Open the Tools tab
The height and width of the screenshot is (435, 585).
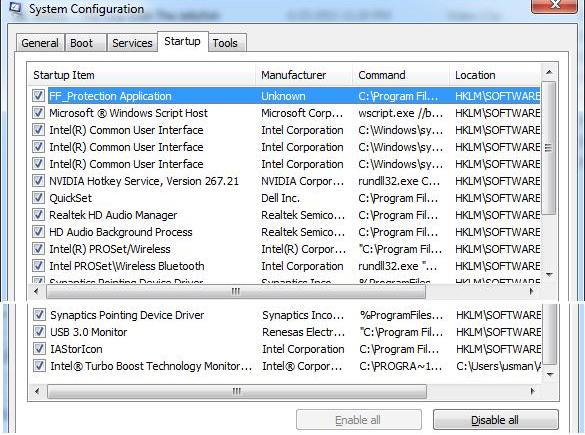(x=227, y=43)
